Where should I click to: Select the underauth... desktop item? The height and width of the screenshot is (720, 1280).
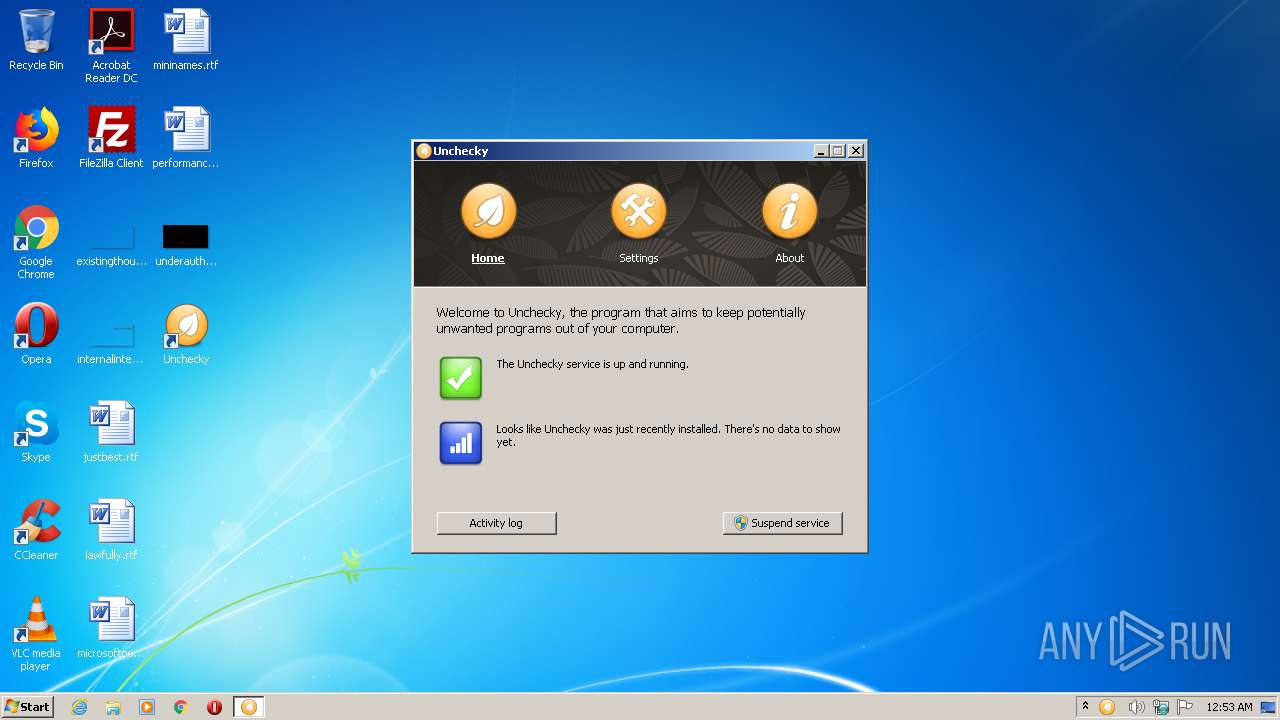(x=186, y=245)
